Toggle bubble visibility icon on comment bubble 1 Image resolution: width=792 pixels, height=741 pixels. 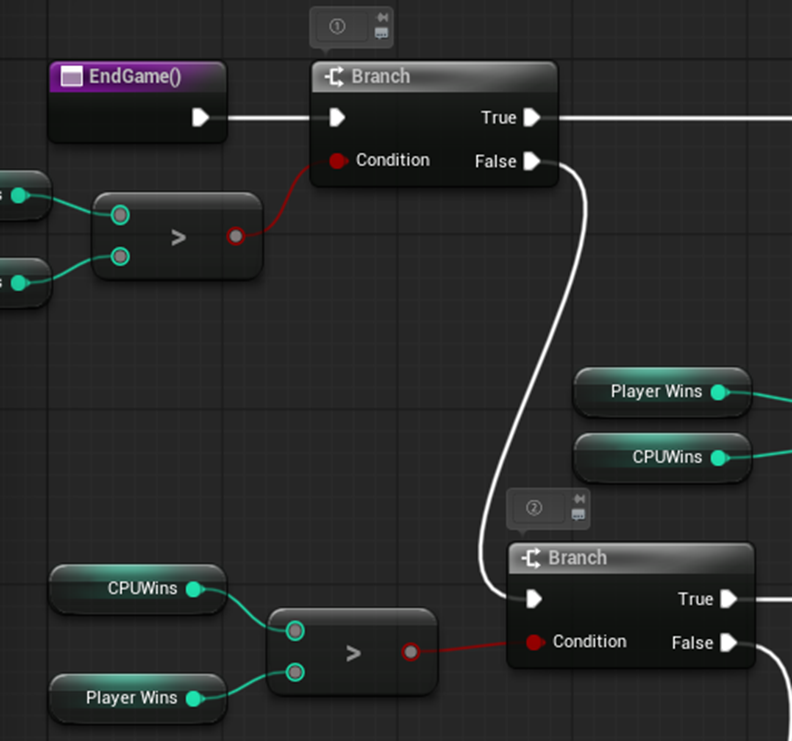tap(381, 33)
